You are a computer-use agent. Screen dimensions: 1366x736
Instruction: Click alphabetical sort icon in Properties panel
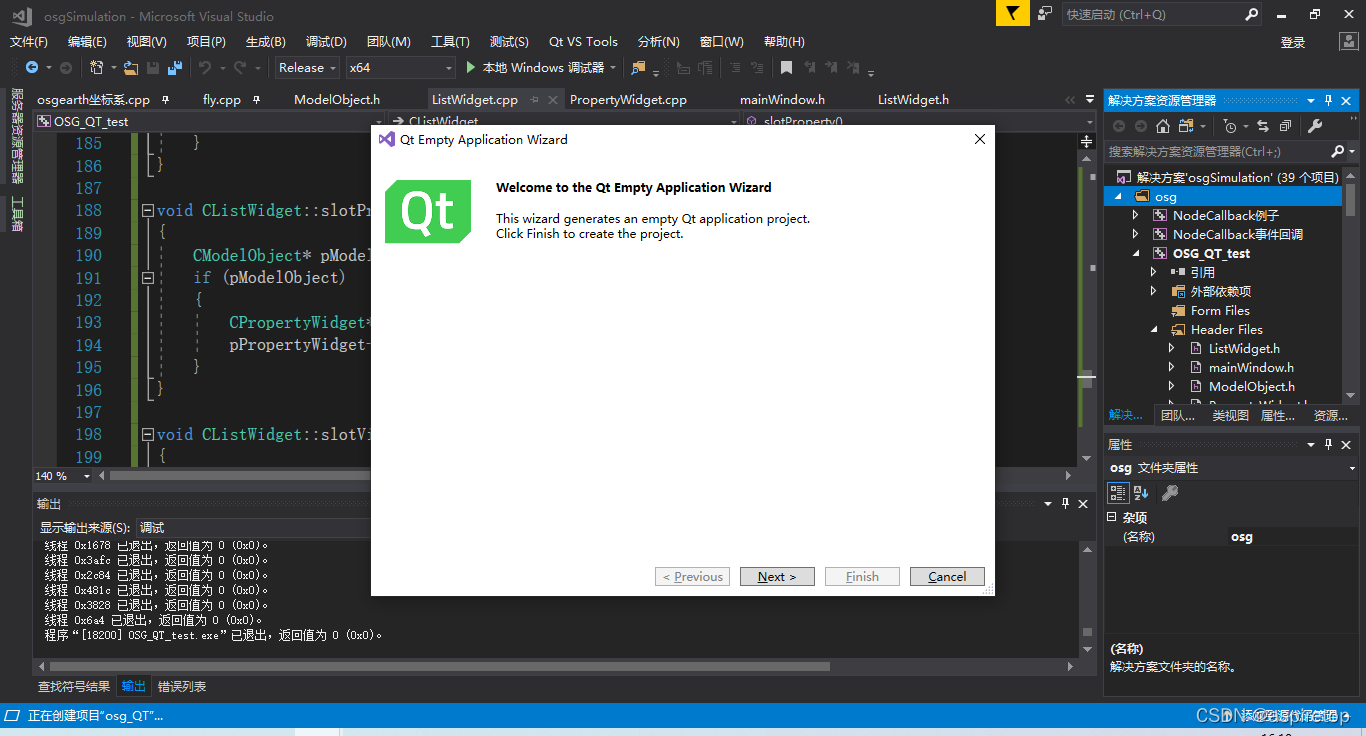1141,493
